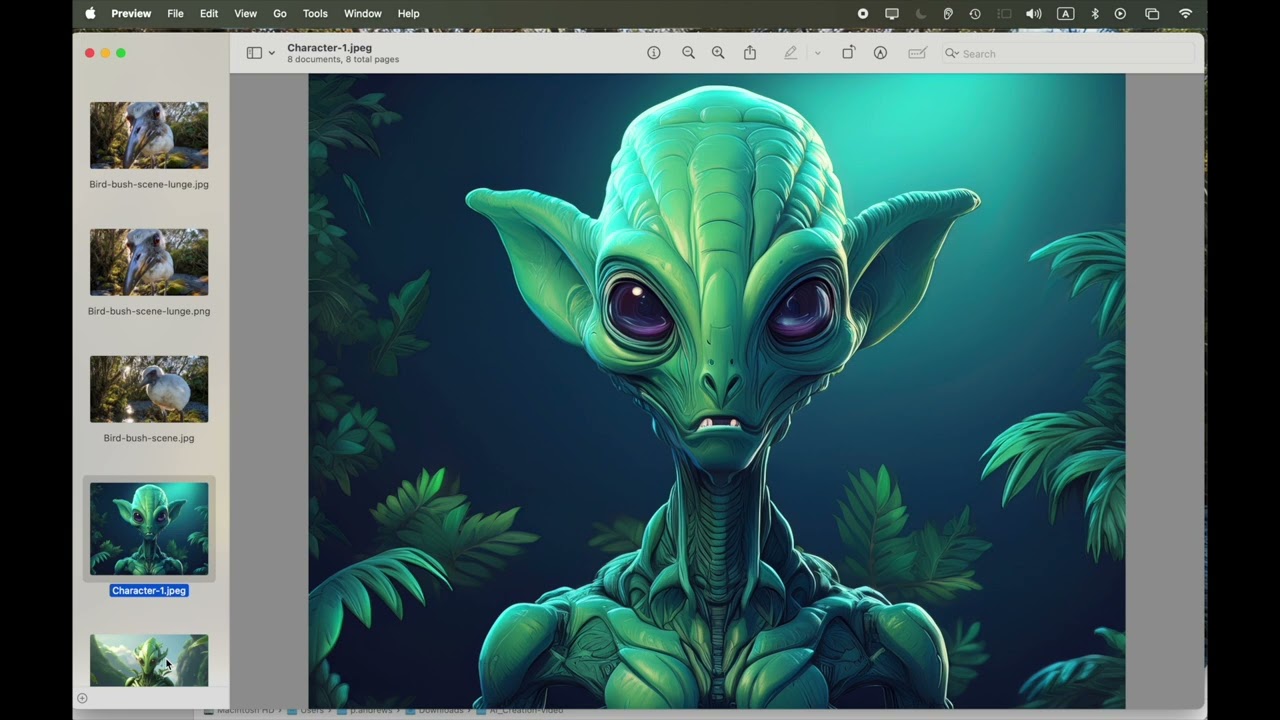
Task: Open the display mirroring menu bar icon
Action: (x=892, y=14)
